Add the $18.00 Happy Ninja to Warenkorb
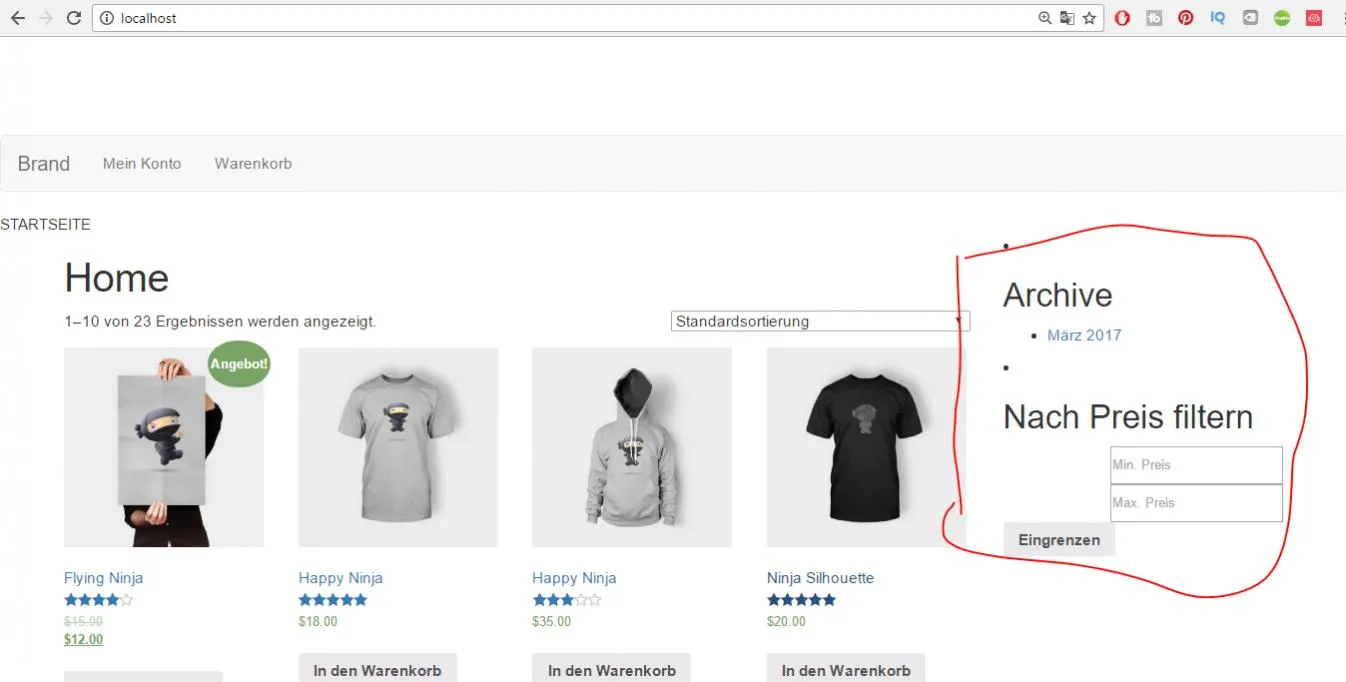The height and width of the screenshot is (682, 1346). 377,668
